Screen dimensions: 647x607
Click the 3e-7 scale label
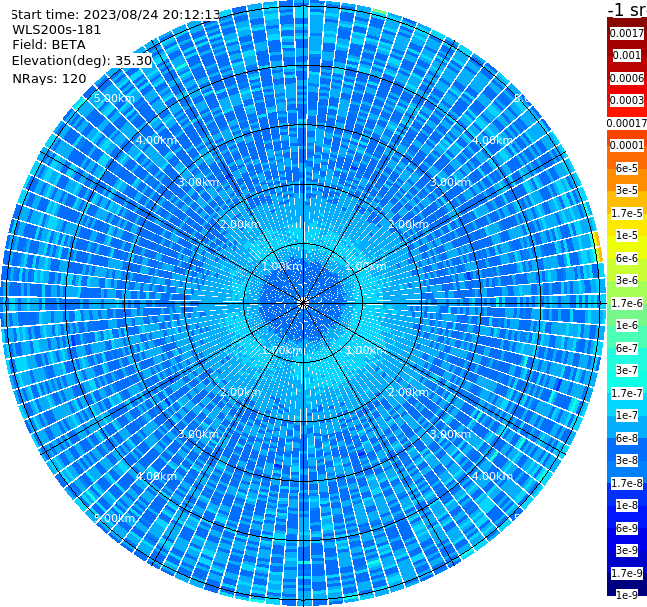(627, 370)
